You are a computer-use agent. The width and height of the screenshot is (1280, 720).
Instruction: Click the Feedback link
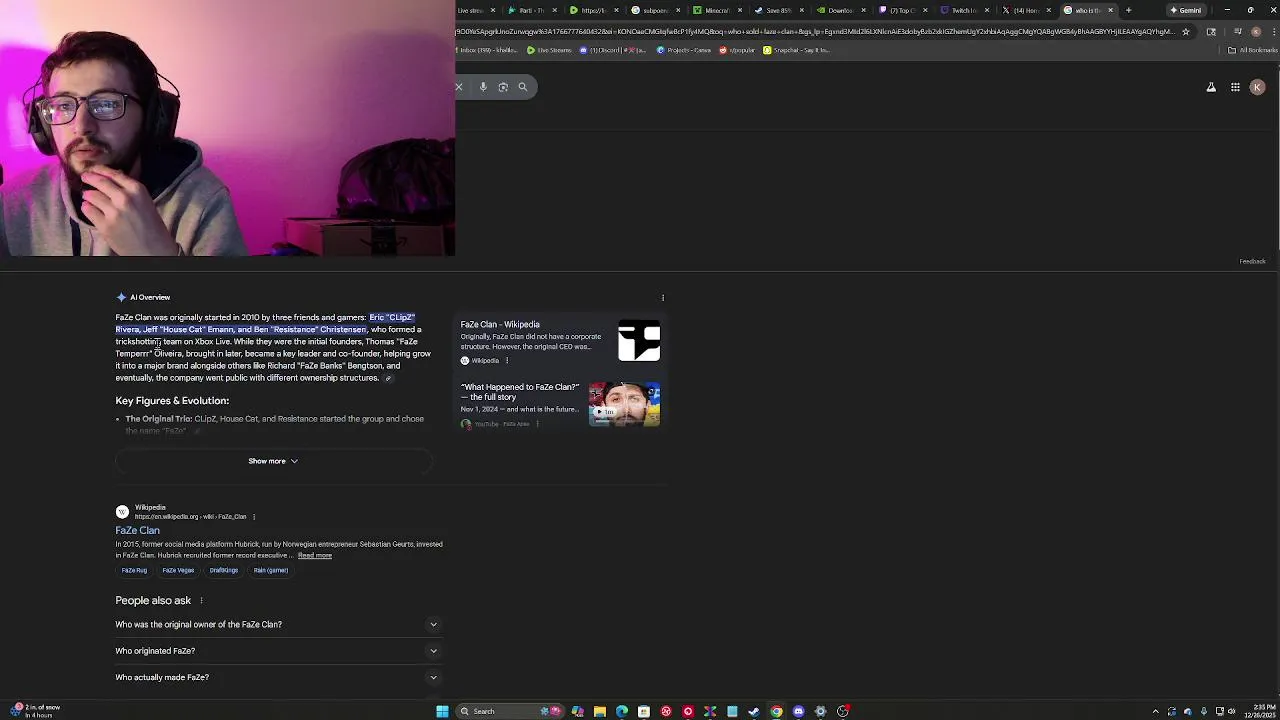coord(1252,262)
